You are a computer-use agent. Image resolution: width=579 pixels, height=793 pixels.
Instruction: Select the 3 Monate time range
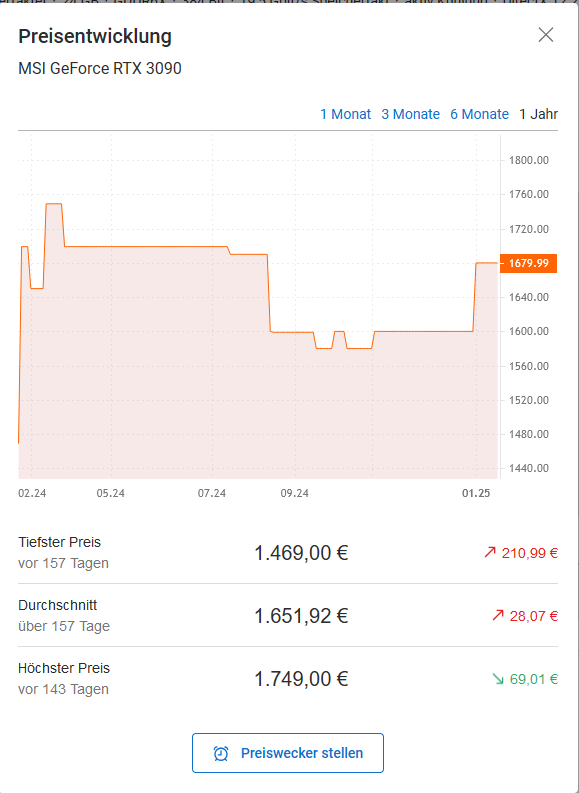[410, 114]
